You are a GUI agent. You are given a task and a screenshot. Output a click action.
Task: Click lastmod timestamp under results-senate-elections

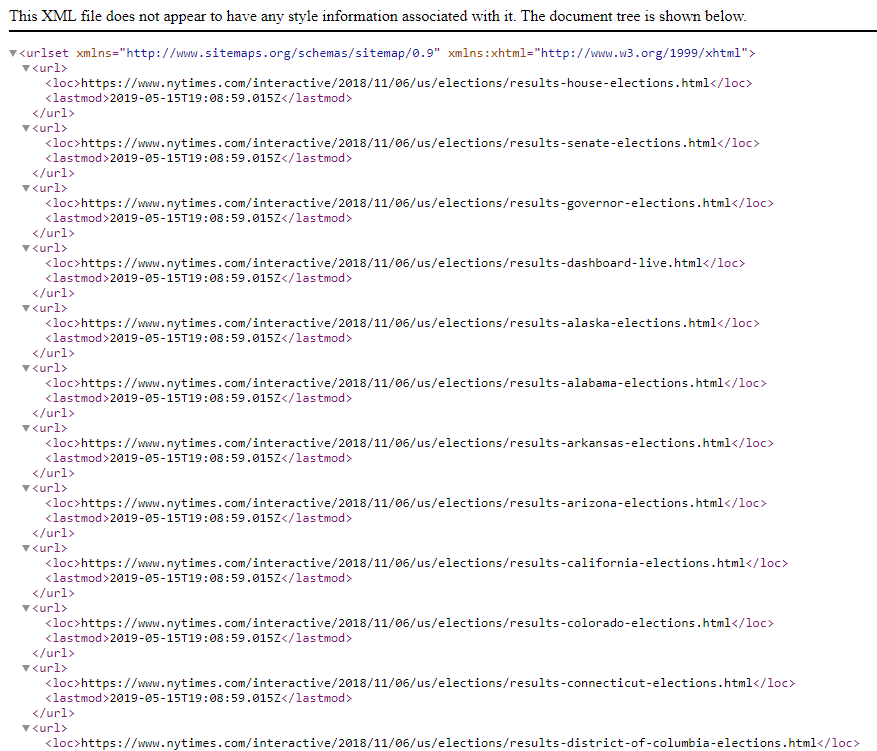(195, 158)
